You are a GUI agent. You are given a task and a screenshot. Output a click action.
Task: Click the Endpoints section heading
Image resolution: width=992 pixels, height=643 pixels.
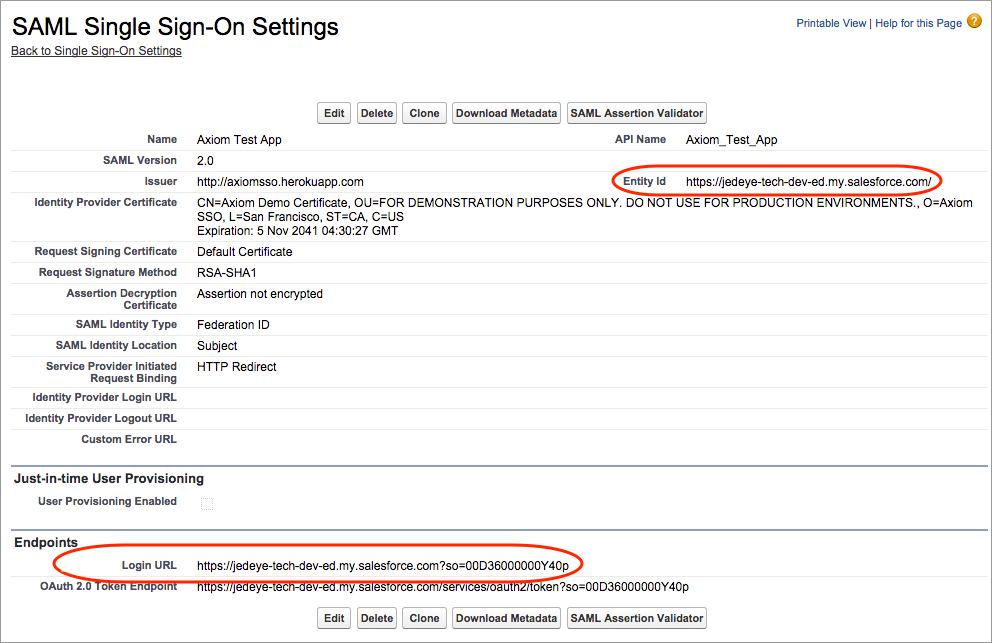(x=46, y=542)
